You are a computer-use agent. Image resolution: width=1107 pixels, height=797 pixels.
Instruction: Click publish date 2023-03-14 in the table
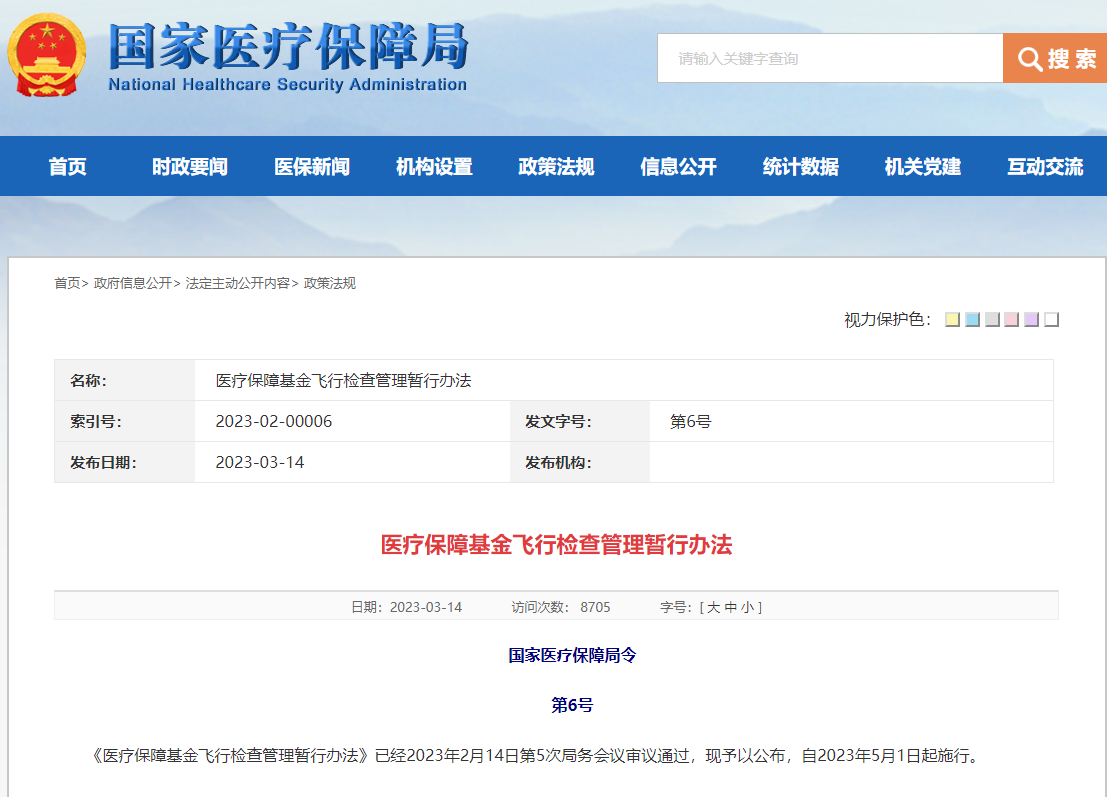pyautogui.click(x=260, y=462)
